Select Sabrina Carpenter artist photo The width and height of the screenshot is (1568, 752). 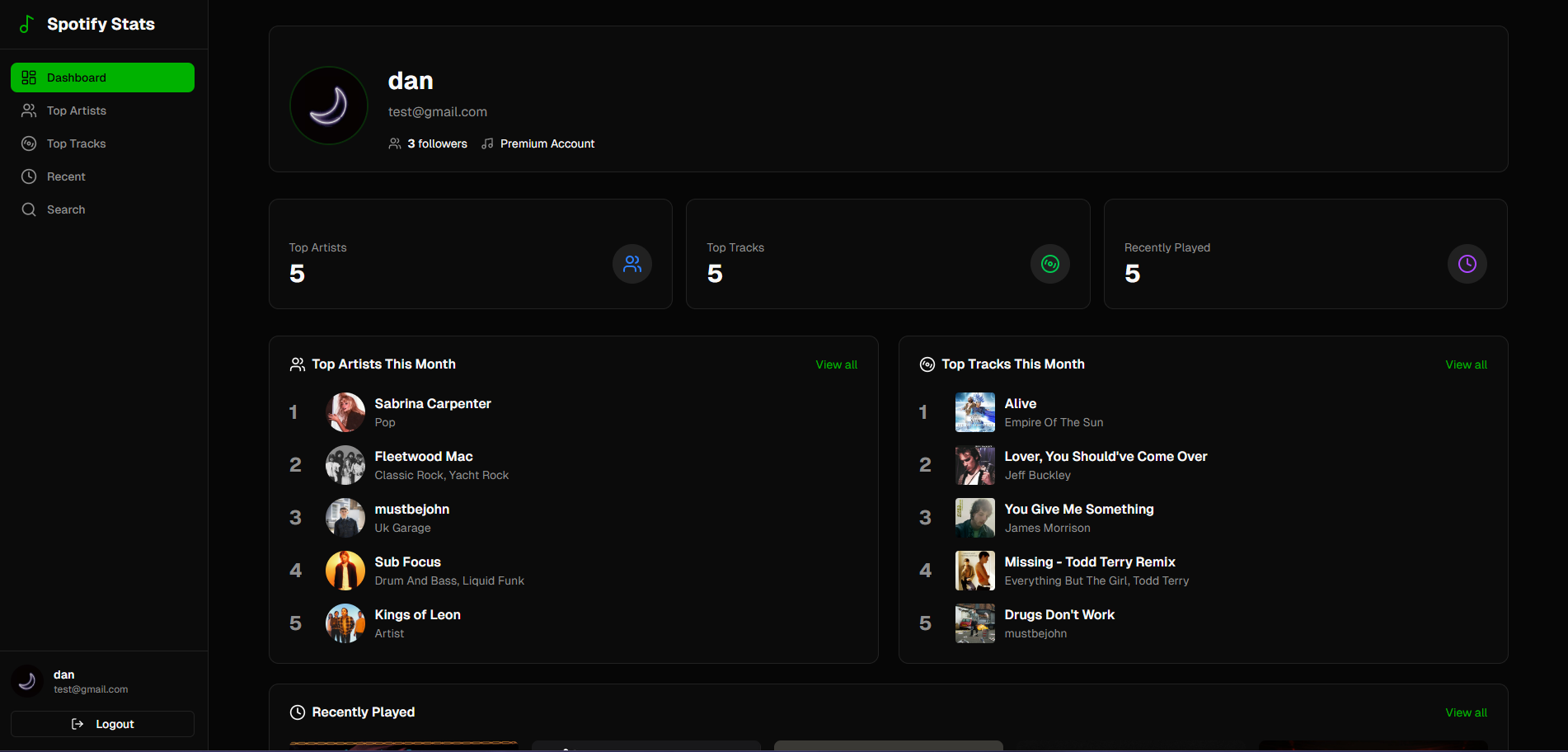click(345, 412)
